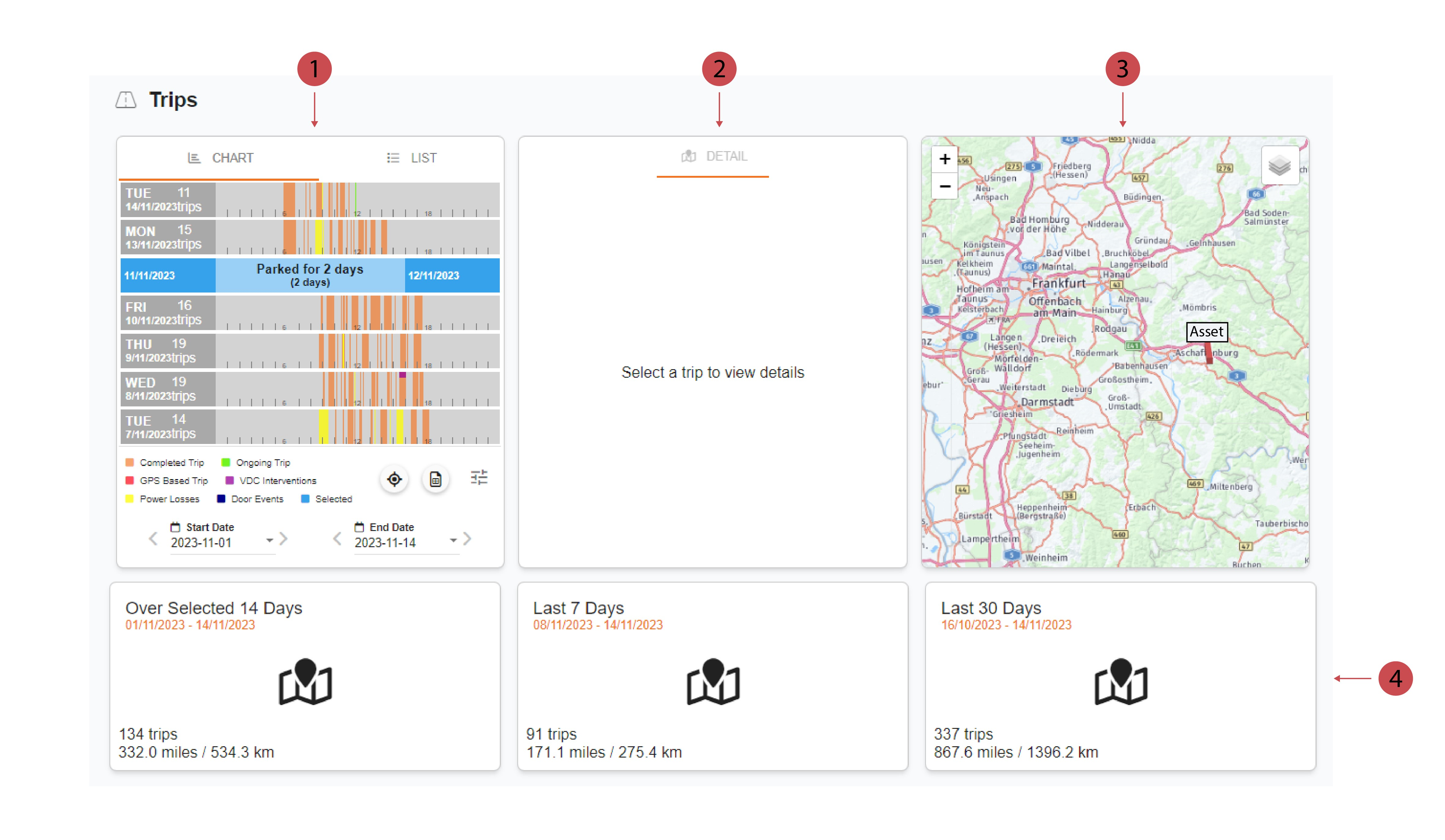Move End Date back with the left chevron
Screen dimensions: 1445x840
[x=337, y=539]
